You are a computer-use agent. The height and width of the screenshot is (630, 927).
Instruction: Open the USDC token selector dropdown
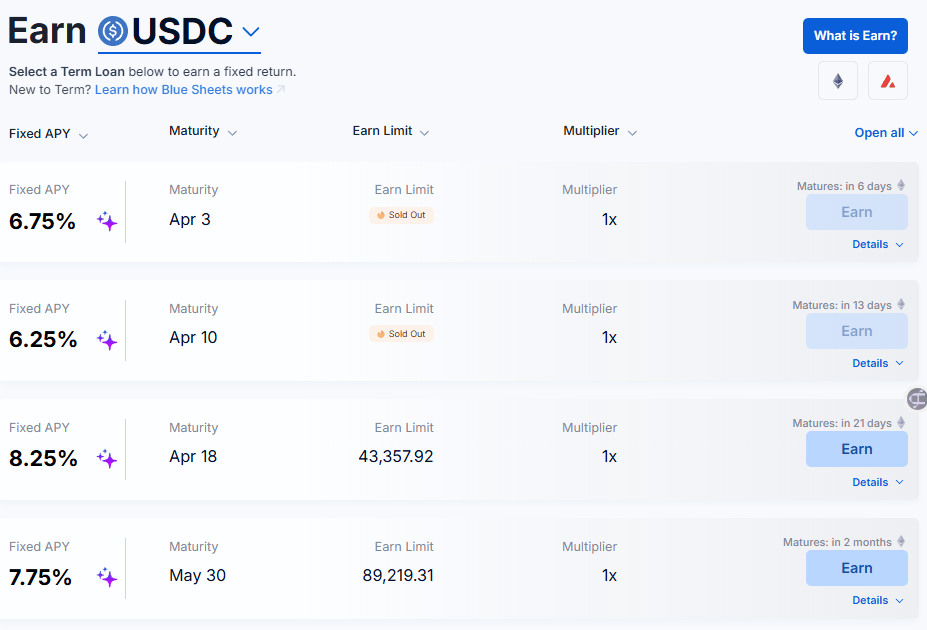pos(251,31)
